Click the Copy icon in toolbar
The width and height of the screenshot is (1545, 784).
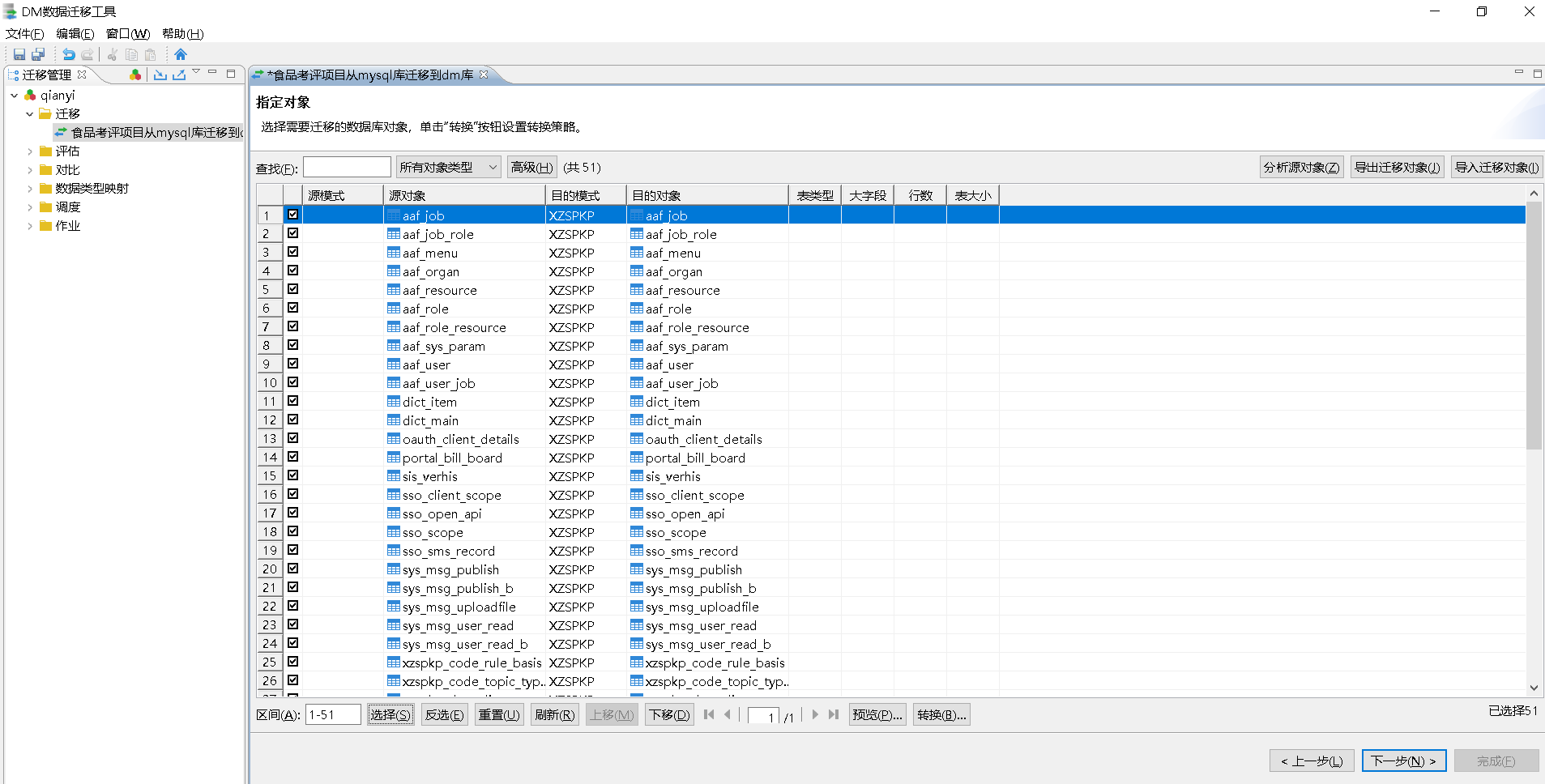coord(131,54)
